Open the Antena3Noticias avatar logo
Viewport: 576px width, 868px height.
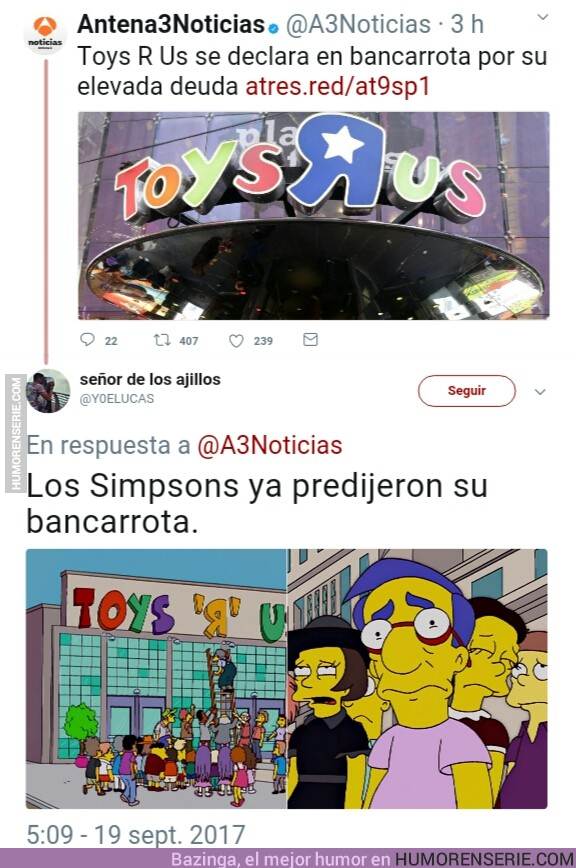(45, 34)
